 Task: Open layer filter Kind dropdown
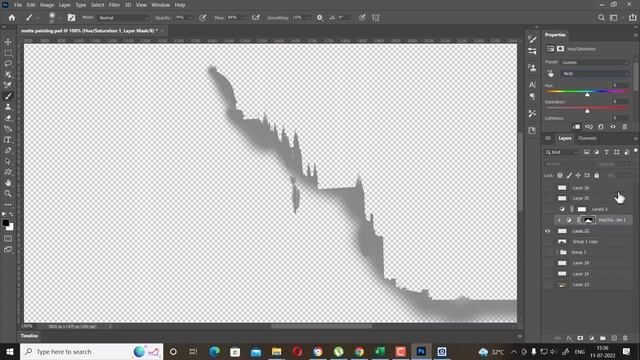tap(562, 152)
